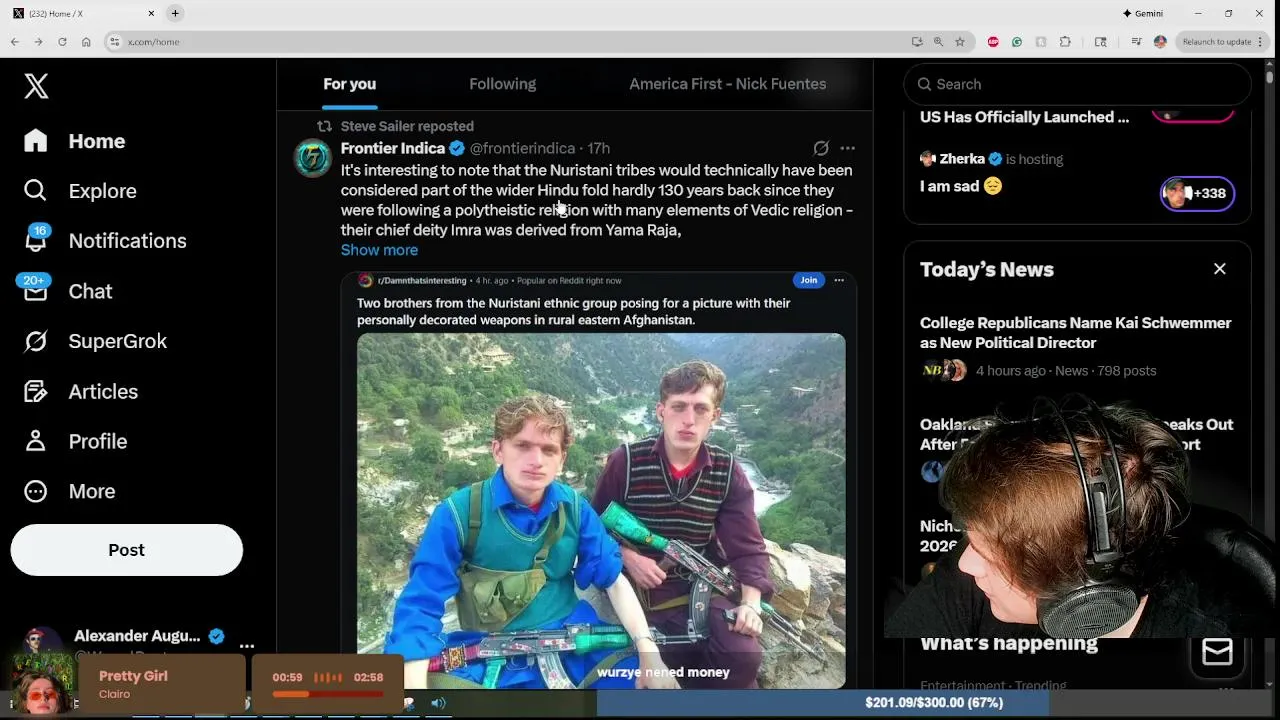The width and height of the screenshot is (1280, 720).
Task: Open account menu dots beside Alexander Augu...
Action: (x=247, y=646)
